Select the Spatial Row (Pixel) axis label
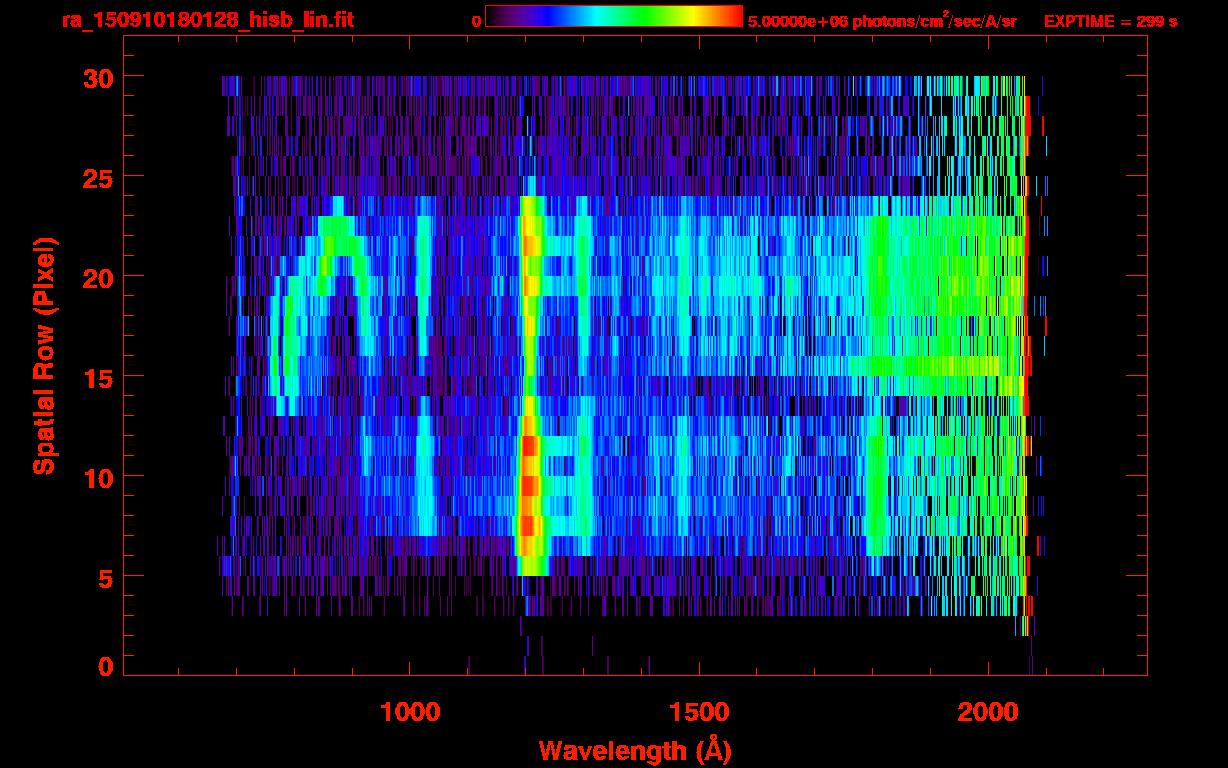The height and width of the screenshot is (768, 1228). point(43,356)
